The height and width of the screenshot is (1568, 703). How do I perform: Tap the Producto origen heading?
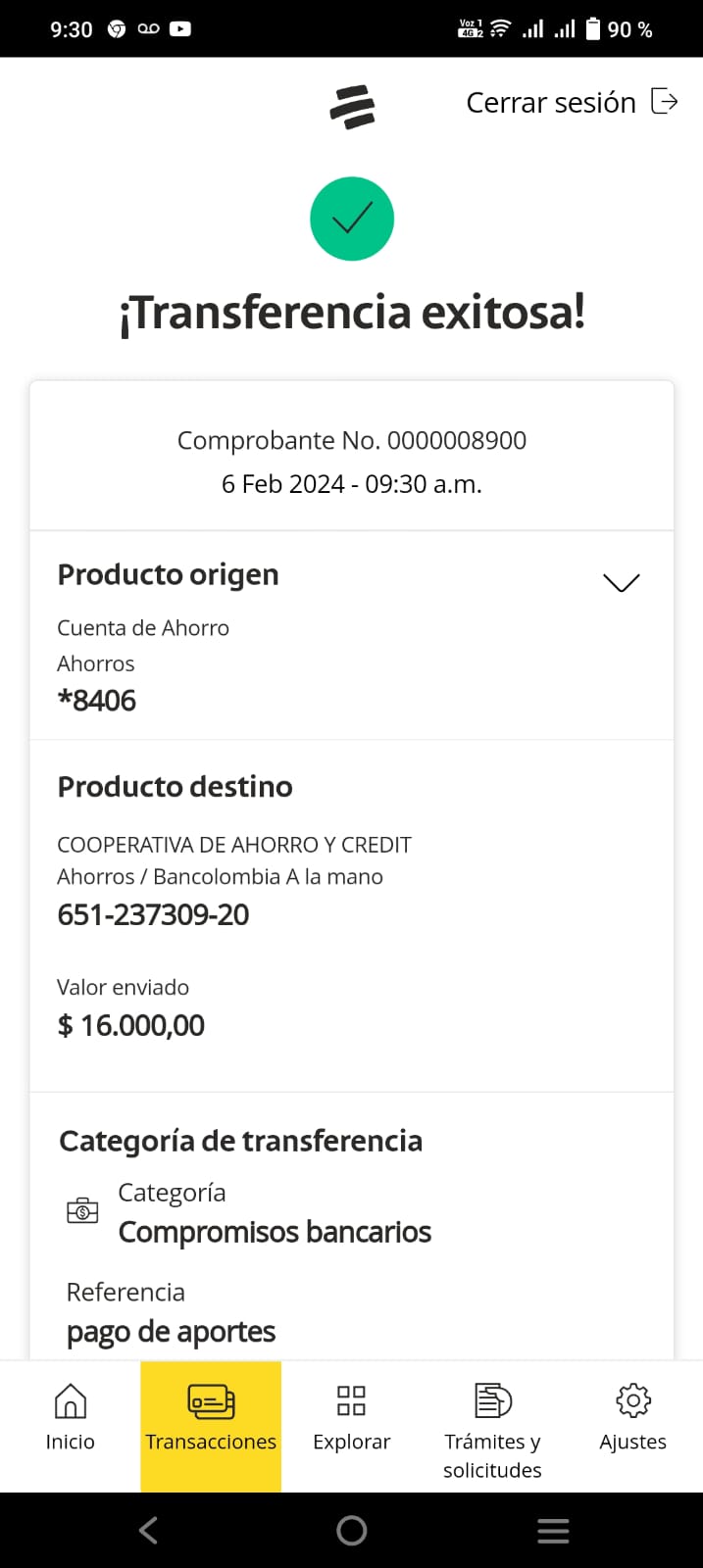pos(168,574)
